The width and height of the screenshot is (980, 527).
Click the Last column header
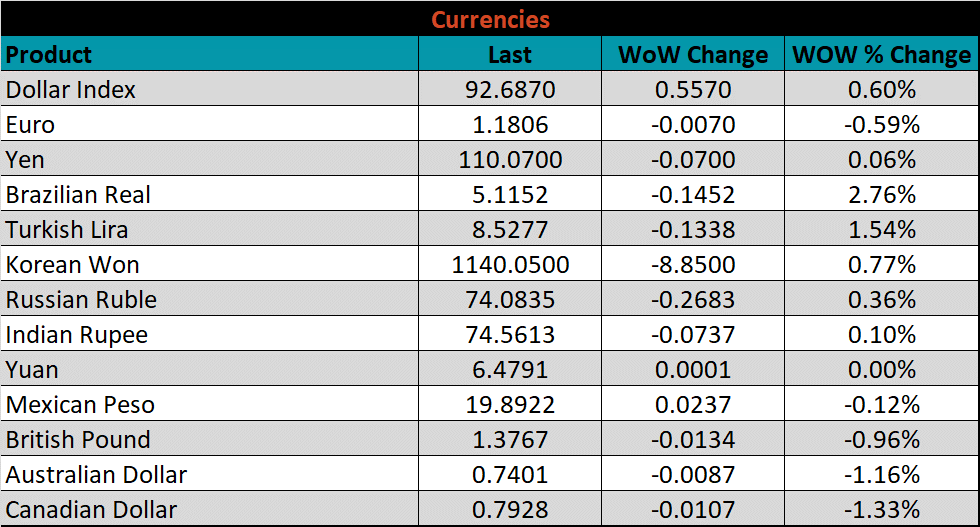(510, 55)
